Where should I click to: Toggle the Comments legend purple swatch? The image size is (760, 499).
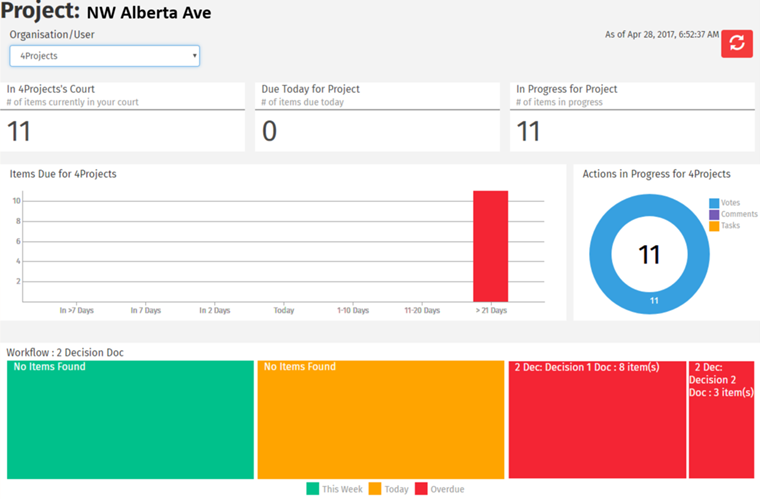click(714, 214)
